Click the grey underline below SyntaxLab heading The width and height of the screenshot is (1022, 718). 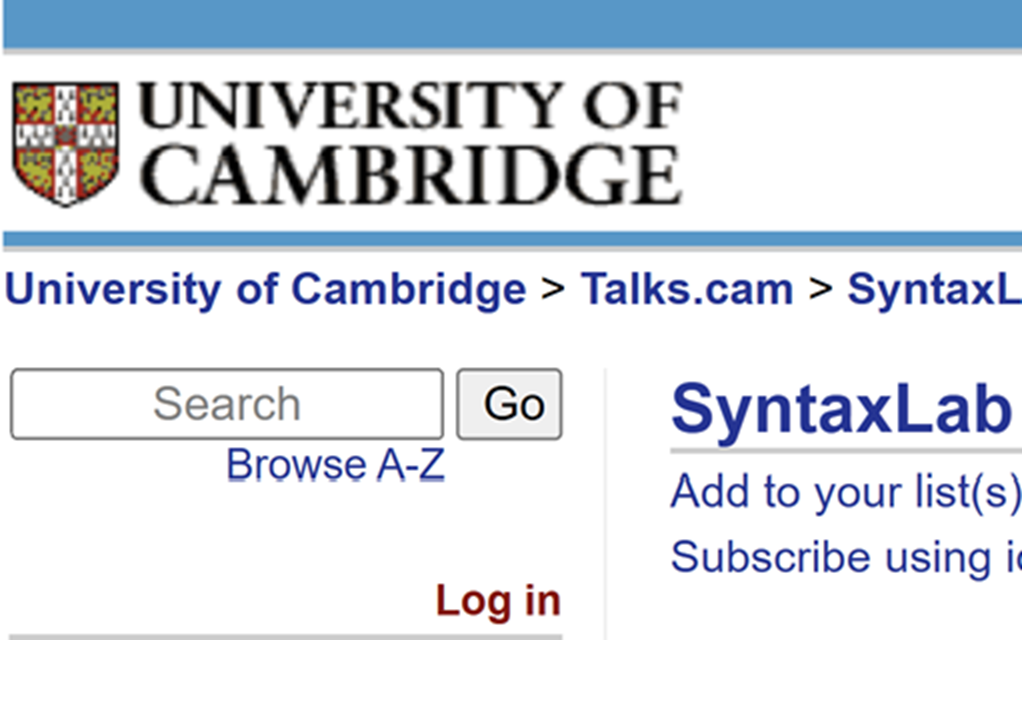pyautogui.click(x=845, y=451)
